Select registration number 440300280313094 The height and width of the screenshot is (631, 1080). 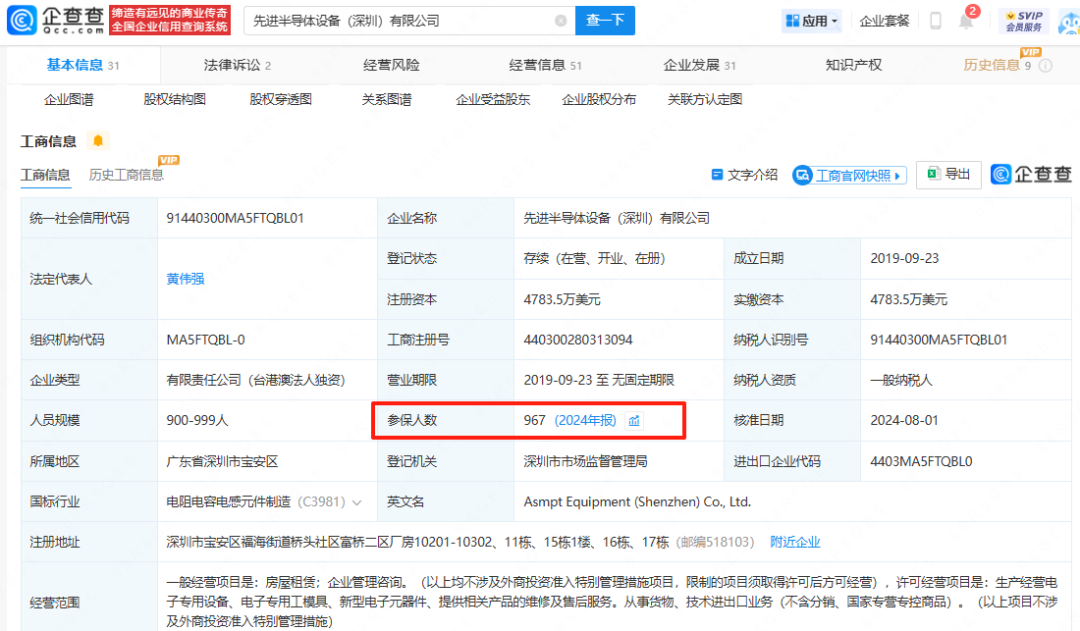(x=578, y=340)
